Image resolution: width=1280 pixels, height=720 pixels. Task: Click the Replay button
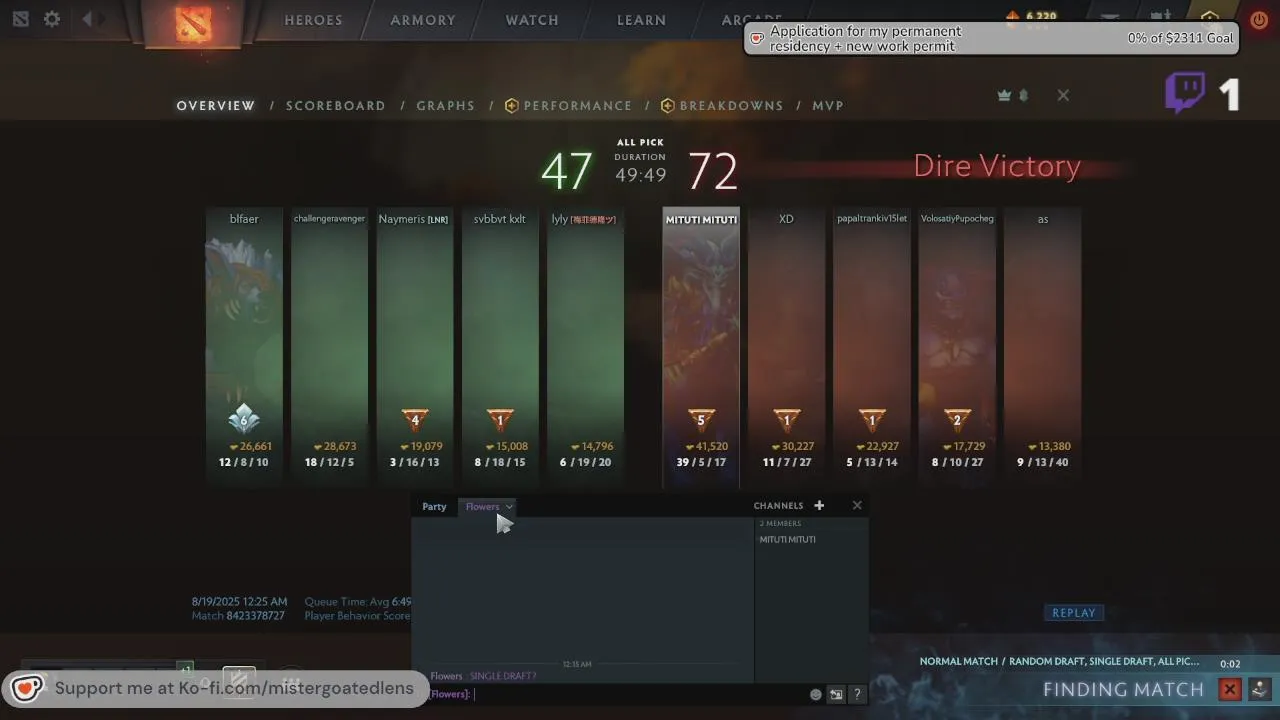[1074, 613]
